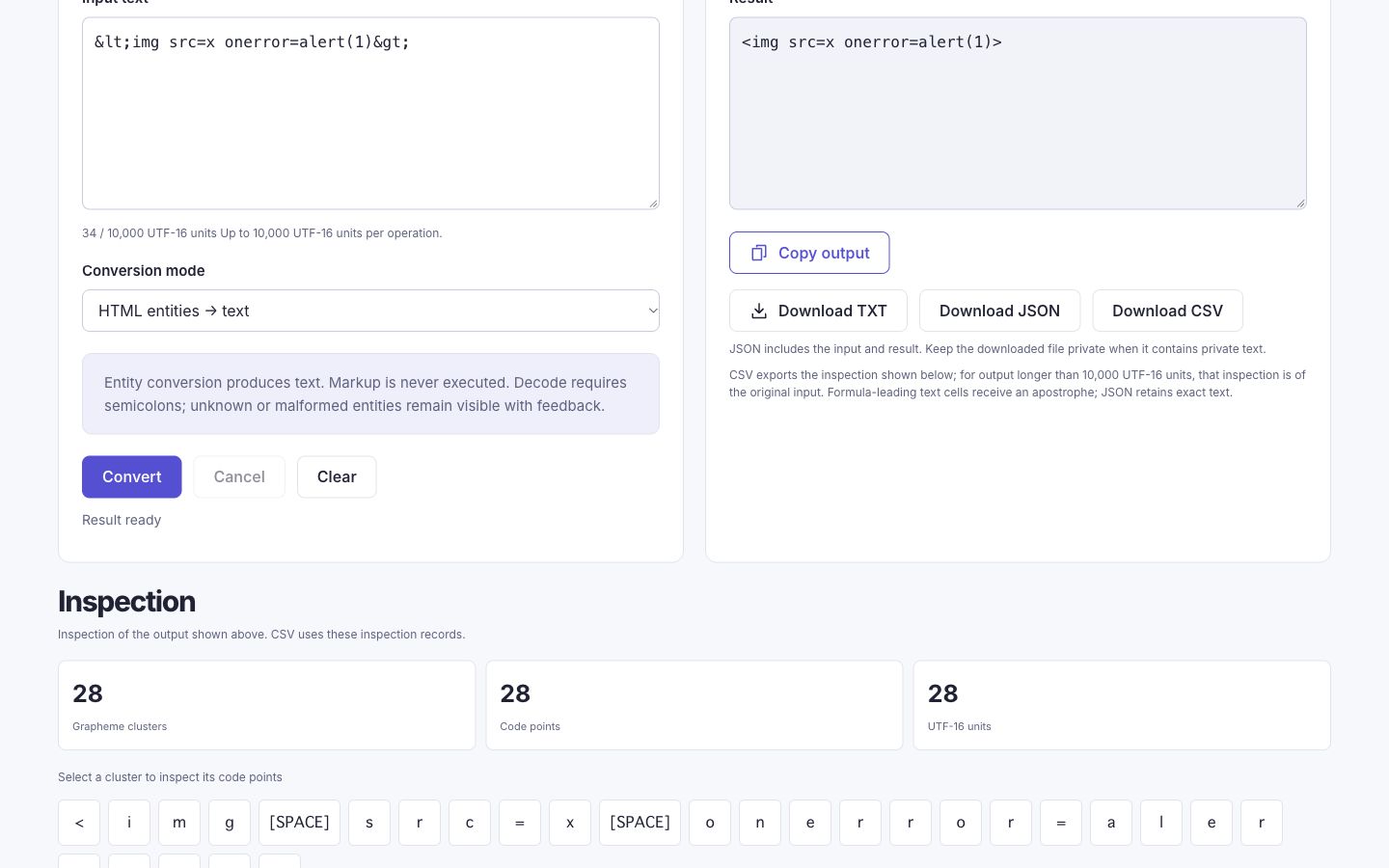Clear the input with the Clear button
The height and width of the screenshot is (868, 1389).
tap(337, 476)
